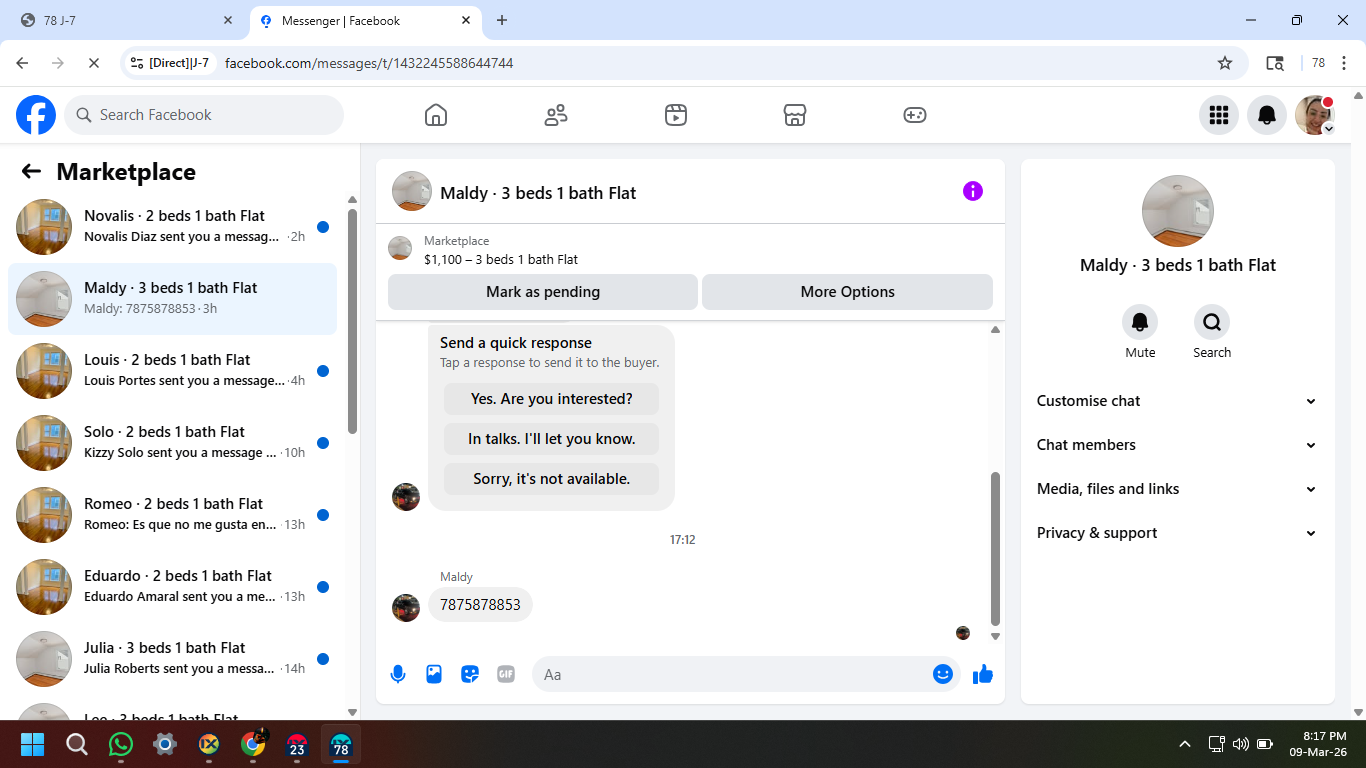Bookmark this page star icon
The image size is (1366, 768).
tap(1225, 63)
